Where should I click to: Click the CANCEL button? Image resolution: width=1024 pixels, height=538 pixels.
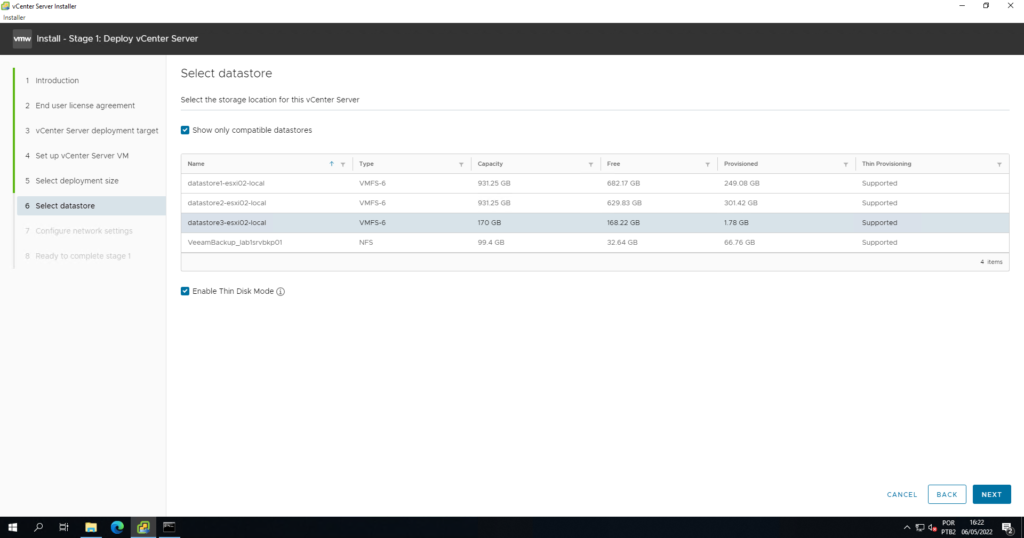coord(902,494)
